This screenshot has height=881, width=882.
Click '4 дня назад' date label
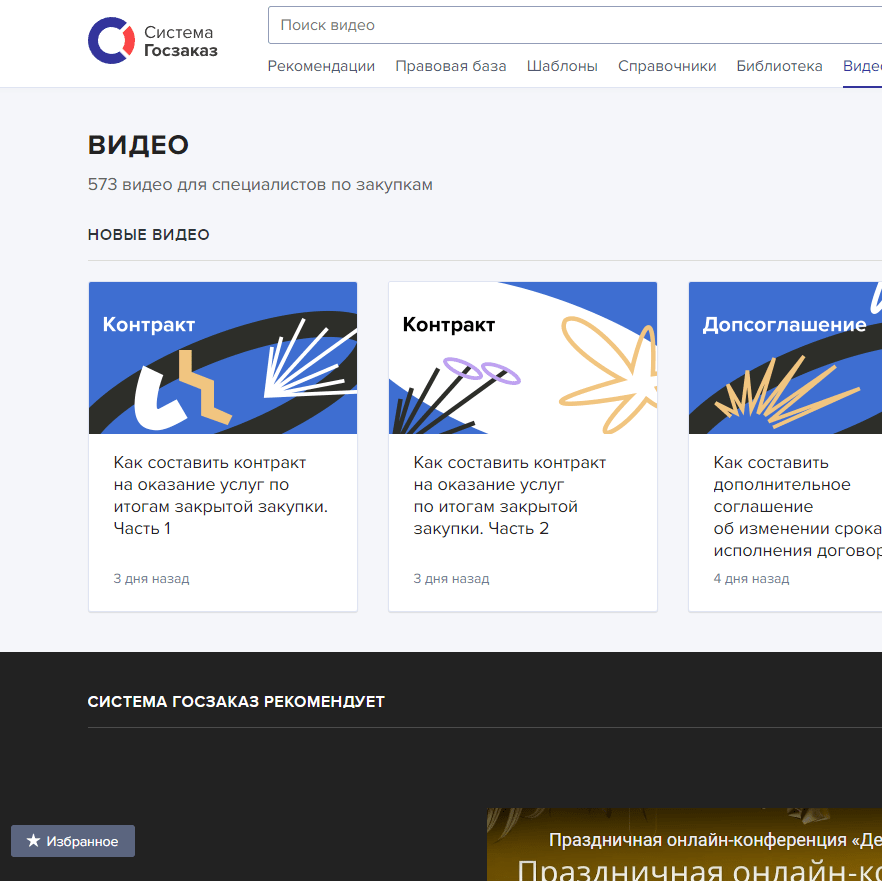click(751, 578)
